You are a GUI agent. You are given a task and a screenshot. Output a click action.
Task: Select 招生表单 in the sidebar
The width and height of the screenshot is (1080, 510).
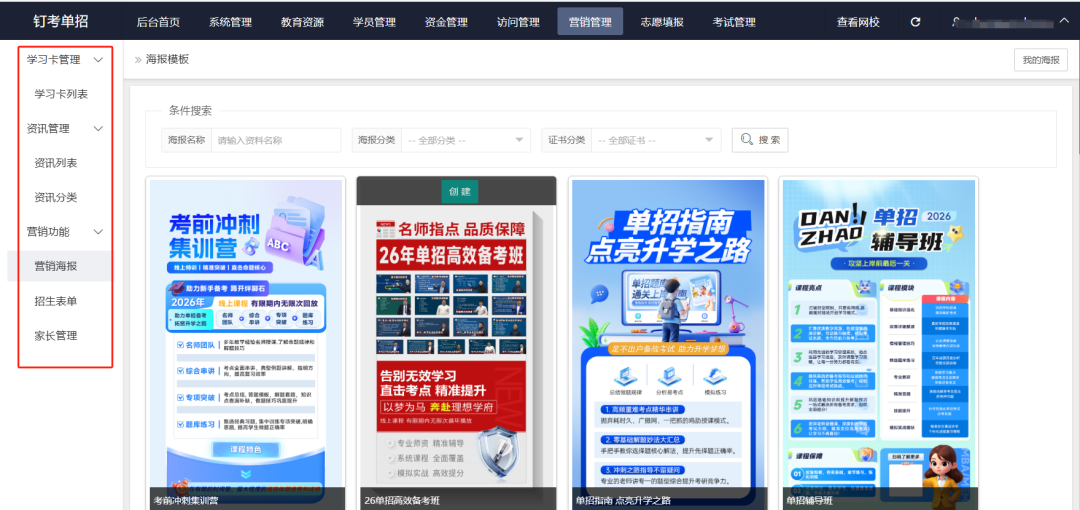(x=55, y=301)
